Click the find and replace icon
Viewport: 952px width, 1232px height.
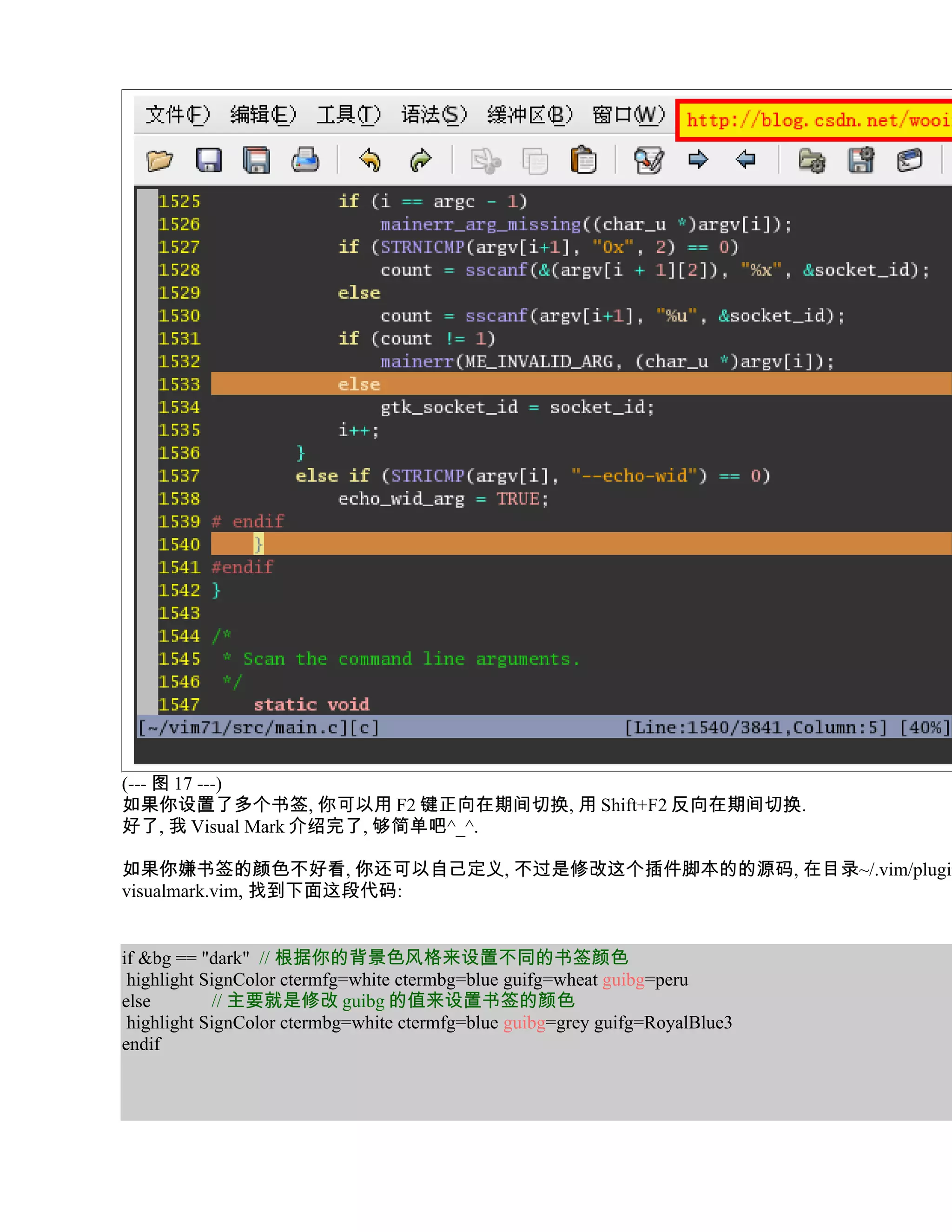649,160
